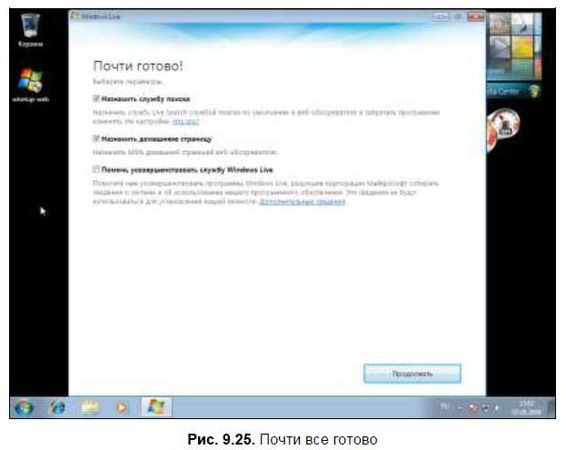The width and height of the screenshot is (566, 450).
Task: Click the link under search provider description
Action: coord(186,122)
